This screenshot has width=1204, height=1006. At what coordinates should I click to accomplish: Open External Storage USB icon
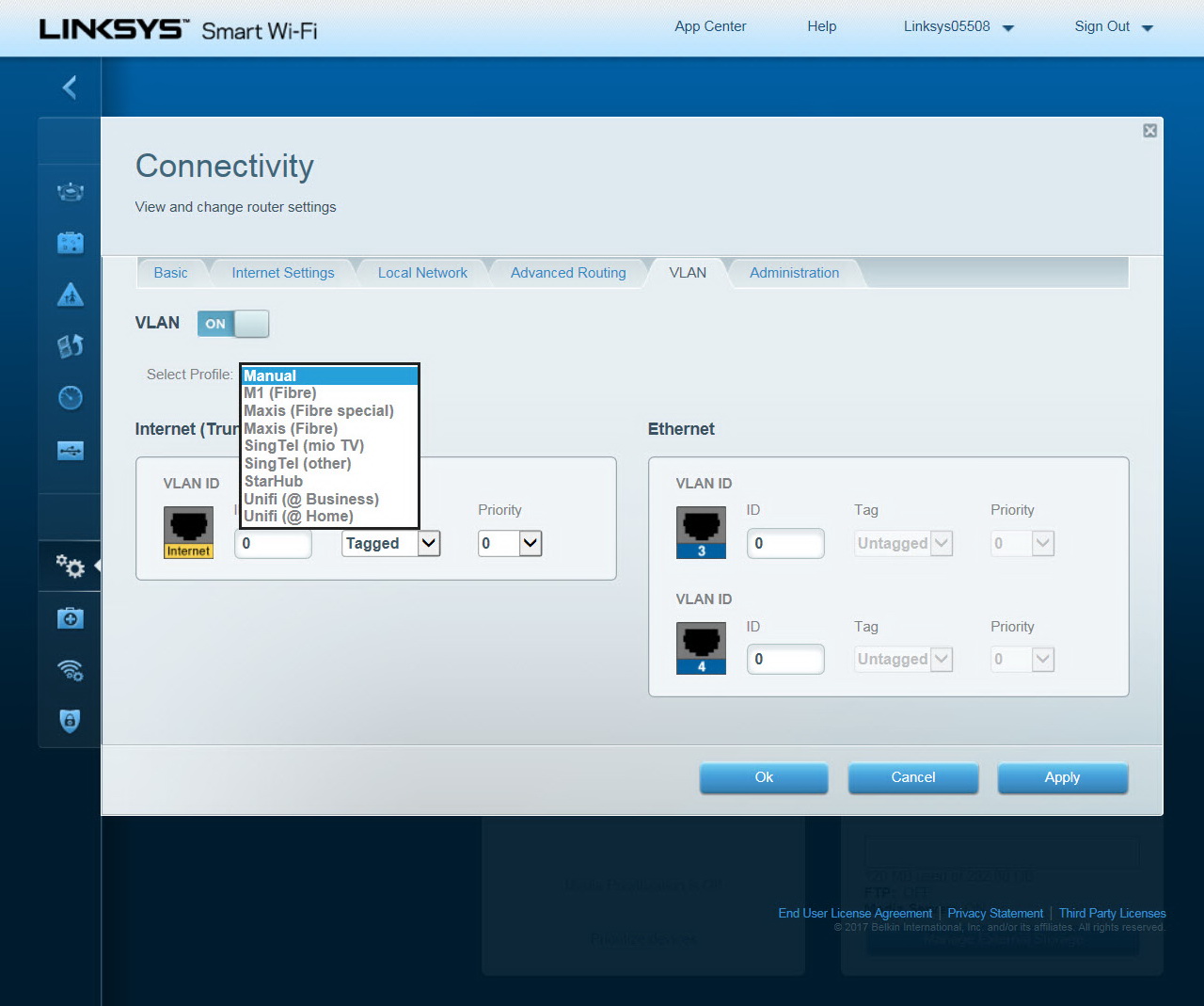(71, 450)
